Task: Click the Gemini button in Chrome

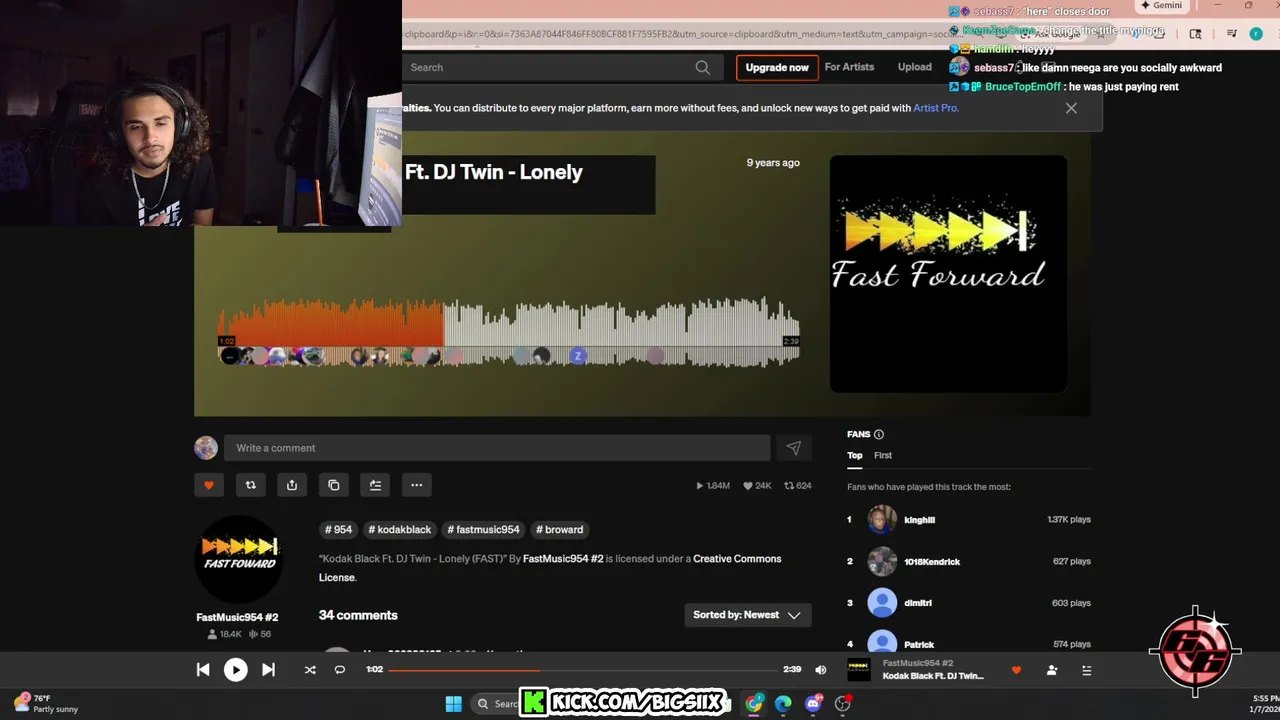Action: (1161, 6)
